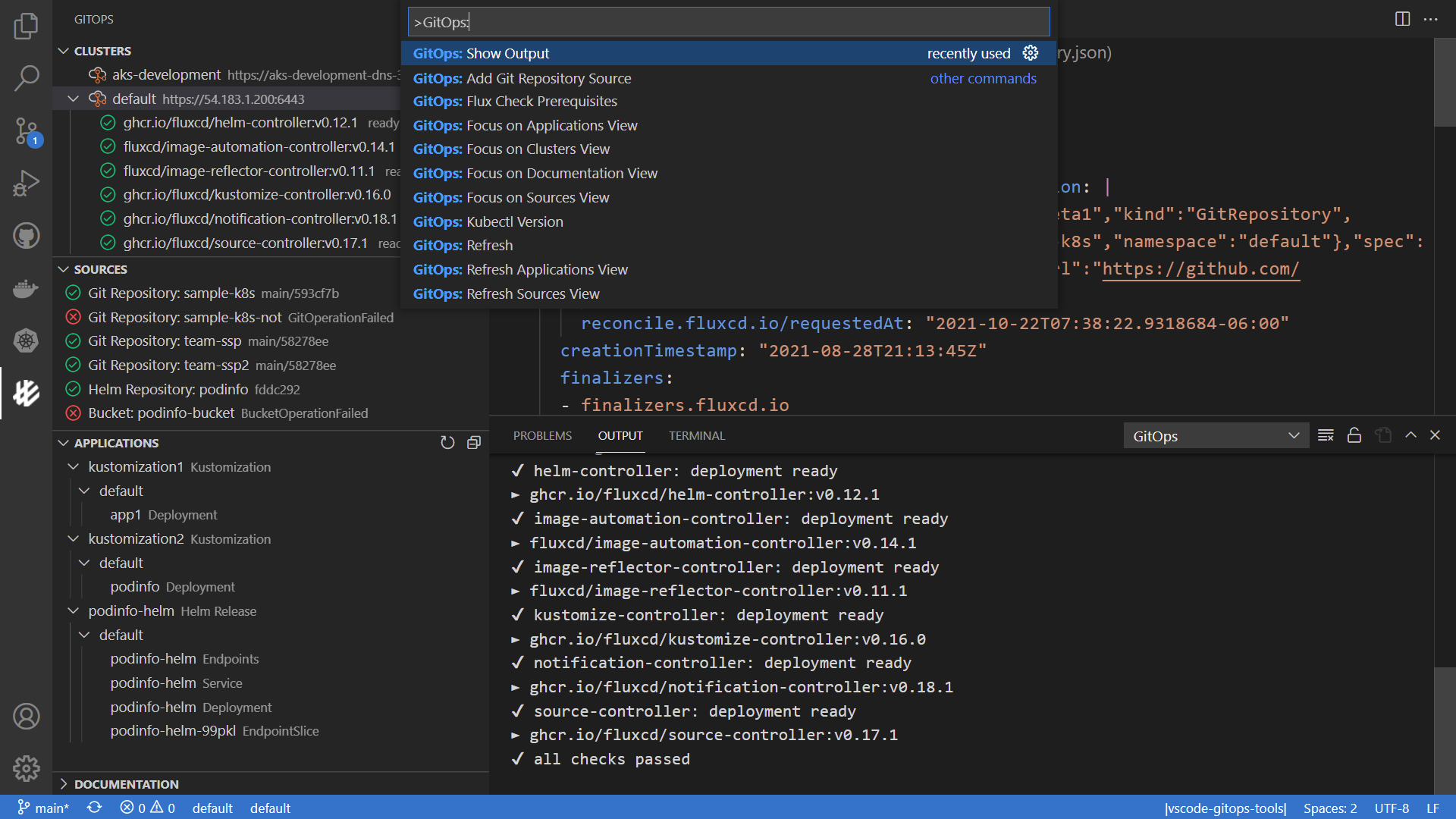1456x819 pixels.
Task: Toggle the clear output icon in output panel
Action: pos(1325,435)
